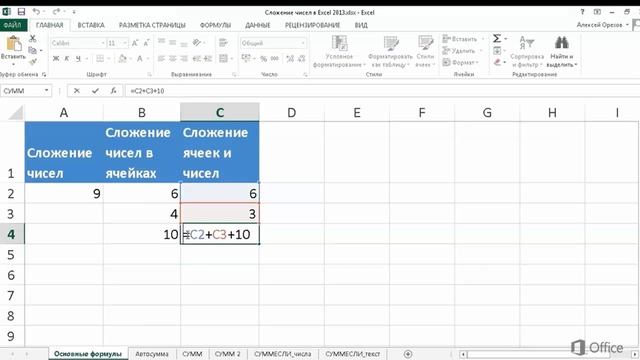The height and width of the screenshot is (360, 640).
Task: Click the decrease indent icon
Action: pyautogui.click(x=197, y=59)
